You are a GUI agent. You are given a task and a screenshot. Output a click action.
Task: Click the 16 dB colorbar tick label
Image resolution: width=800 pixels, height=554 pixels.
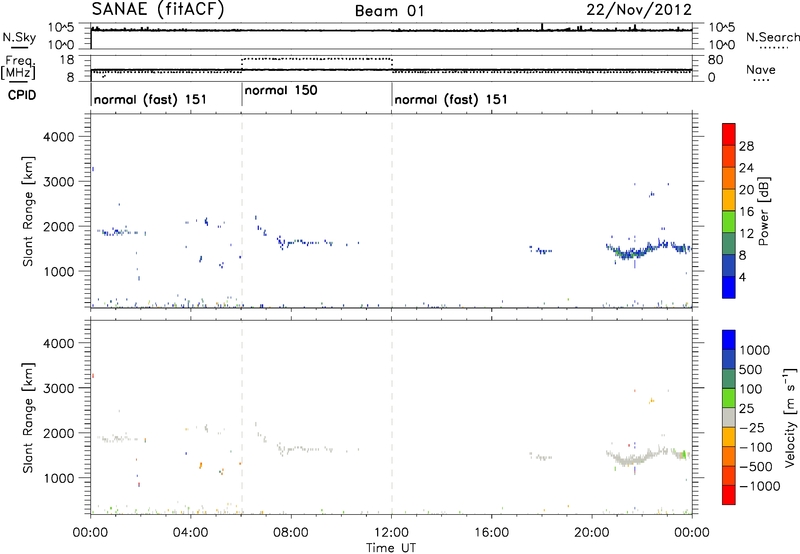coord(746,212)
